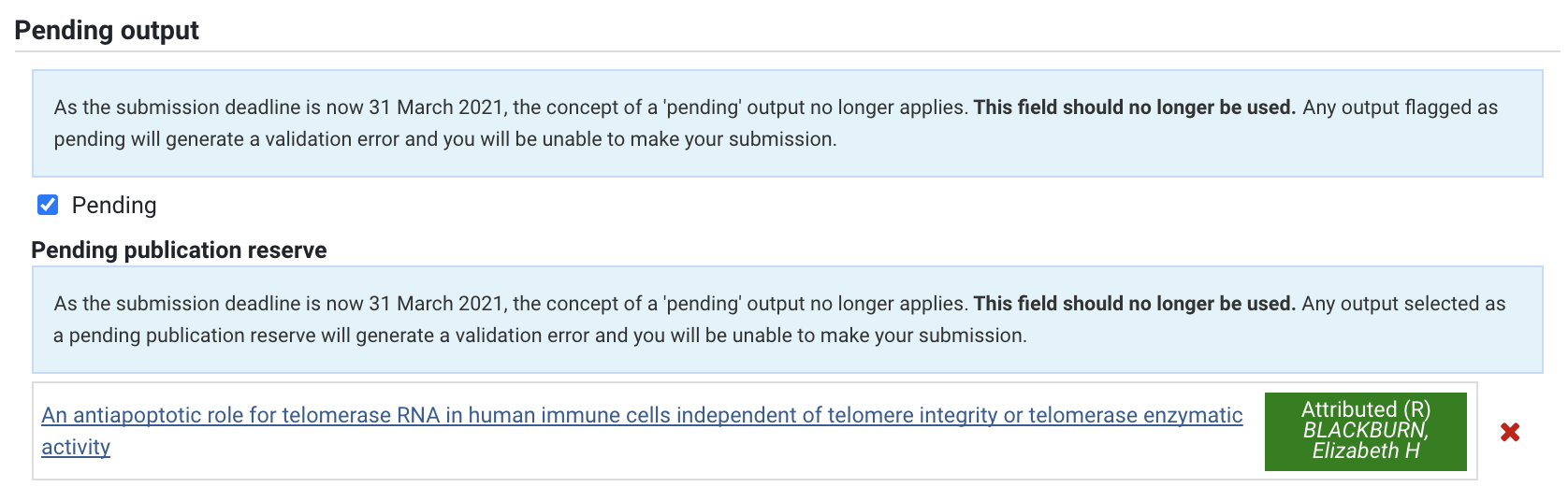Uncheck the Pending checkbox
Image resolution: width=1568 pixels, height=501 pixels.
click(x=48, y=205)
